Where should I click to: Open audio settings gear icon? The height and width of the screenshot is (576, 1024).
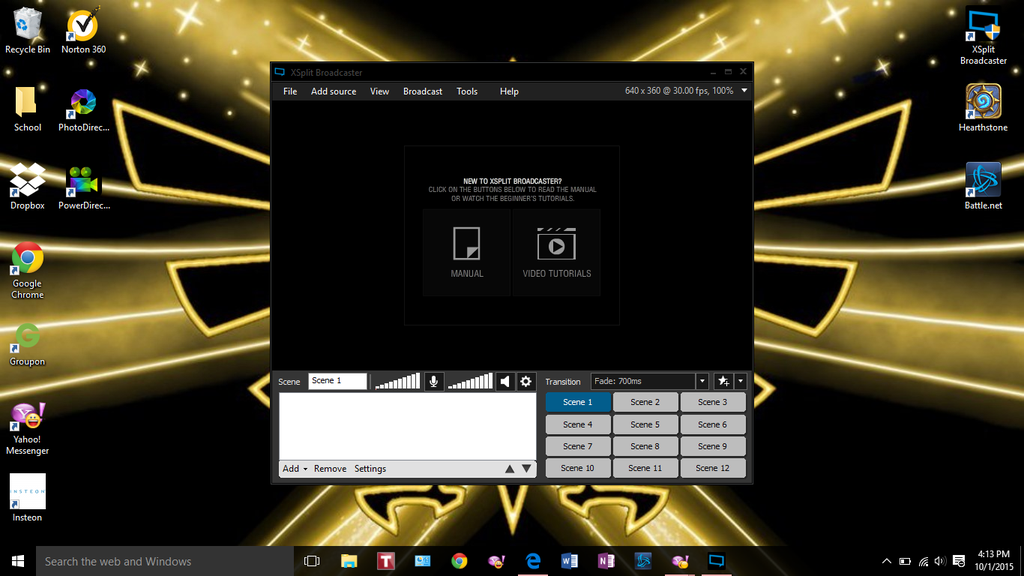pyautogui.click(x=526, y=381)
